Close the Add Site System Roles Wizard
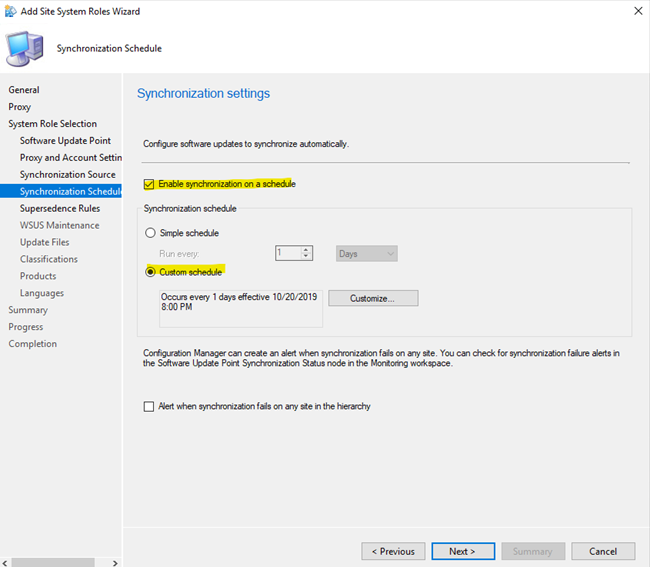Viewport: 650px width, 567px height. pos(638,11)
